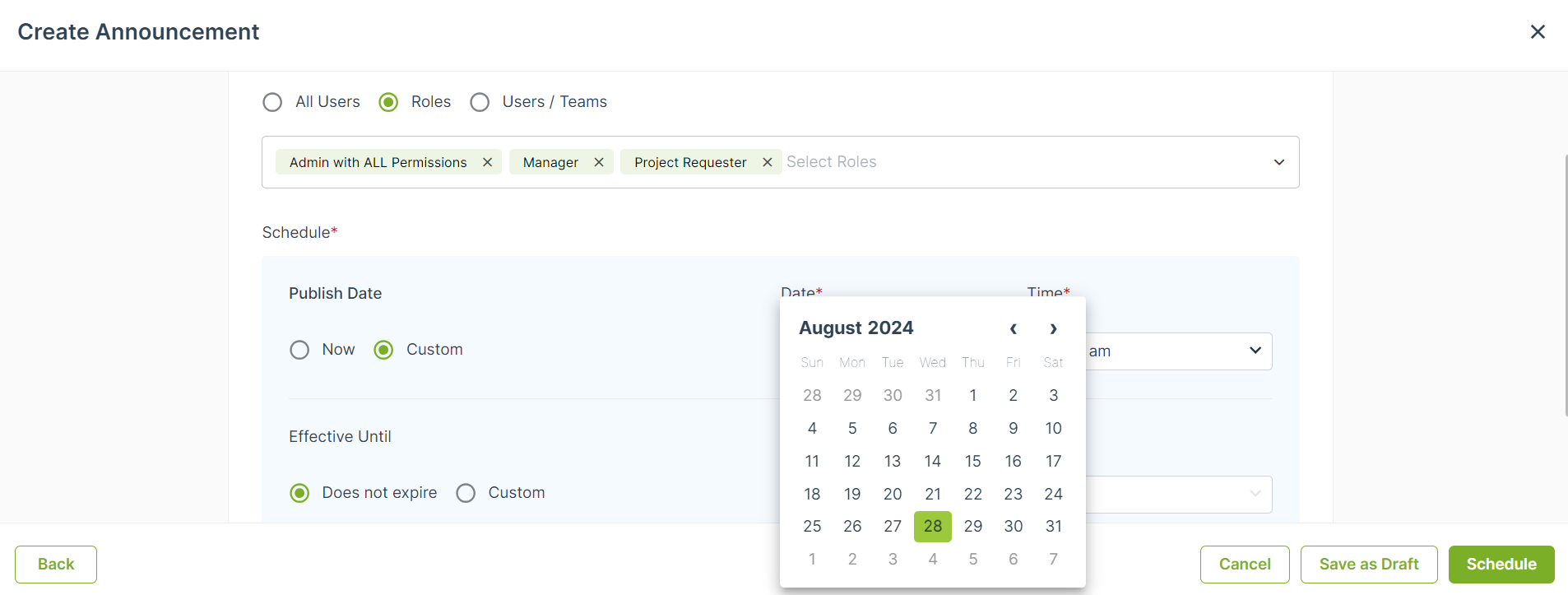Go Back to previous step
Image resolution: width=1568 pixels, height=595 pixels.
coord(56,565)
